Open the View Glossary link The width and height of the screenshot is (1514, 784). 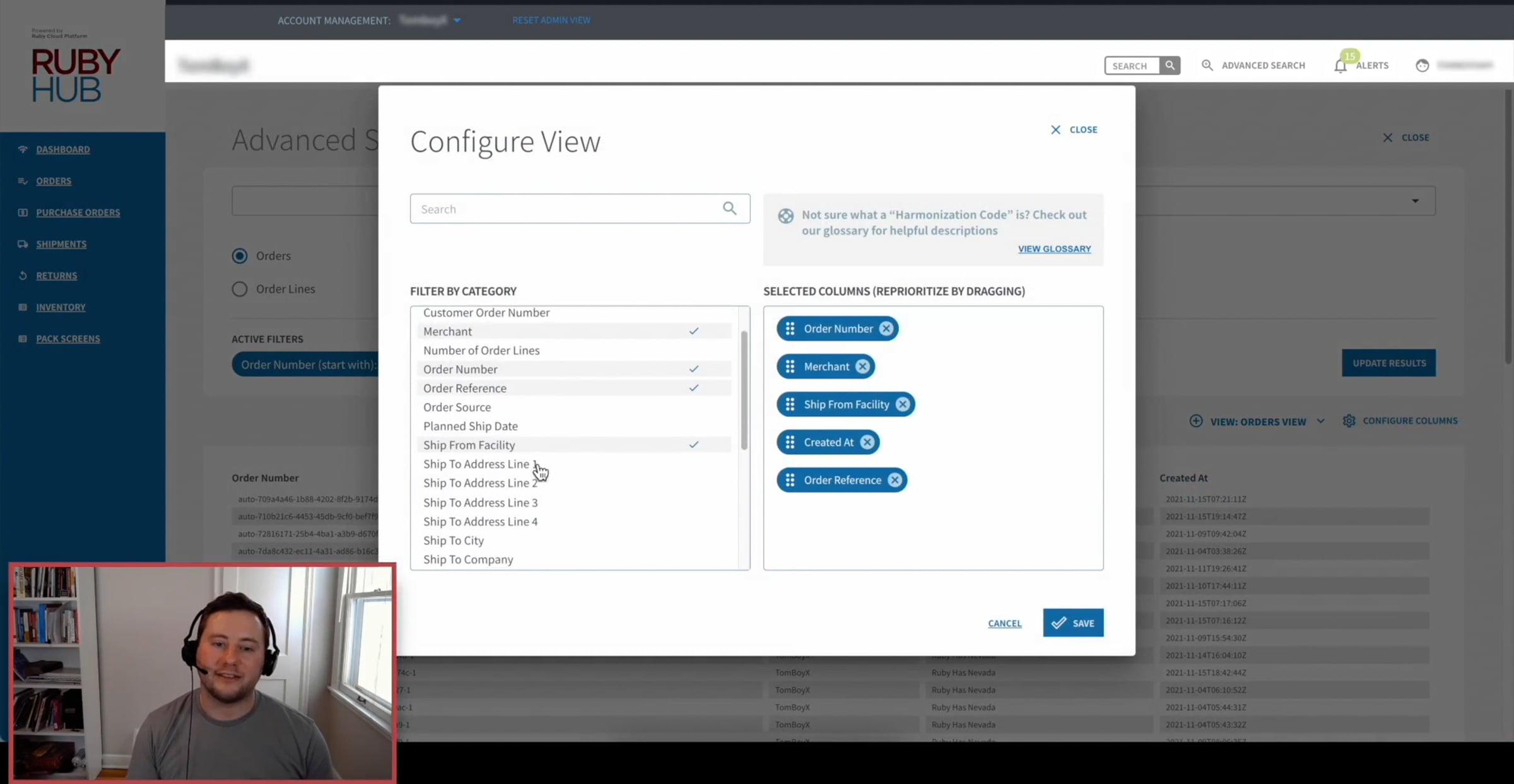tap(1054, 249)
